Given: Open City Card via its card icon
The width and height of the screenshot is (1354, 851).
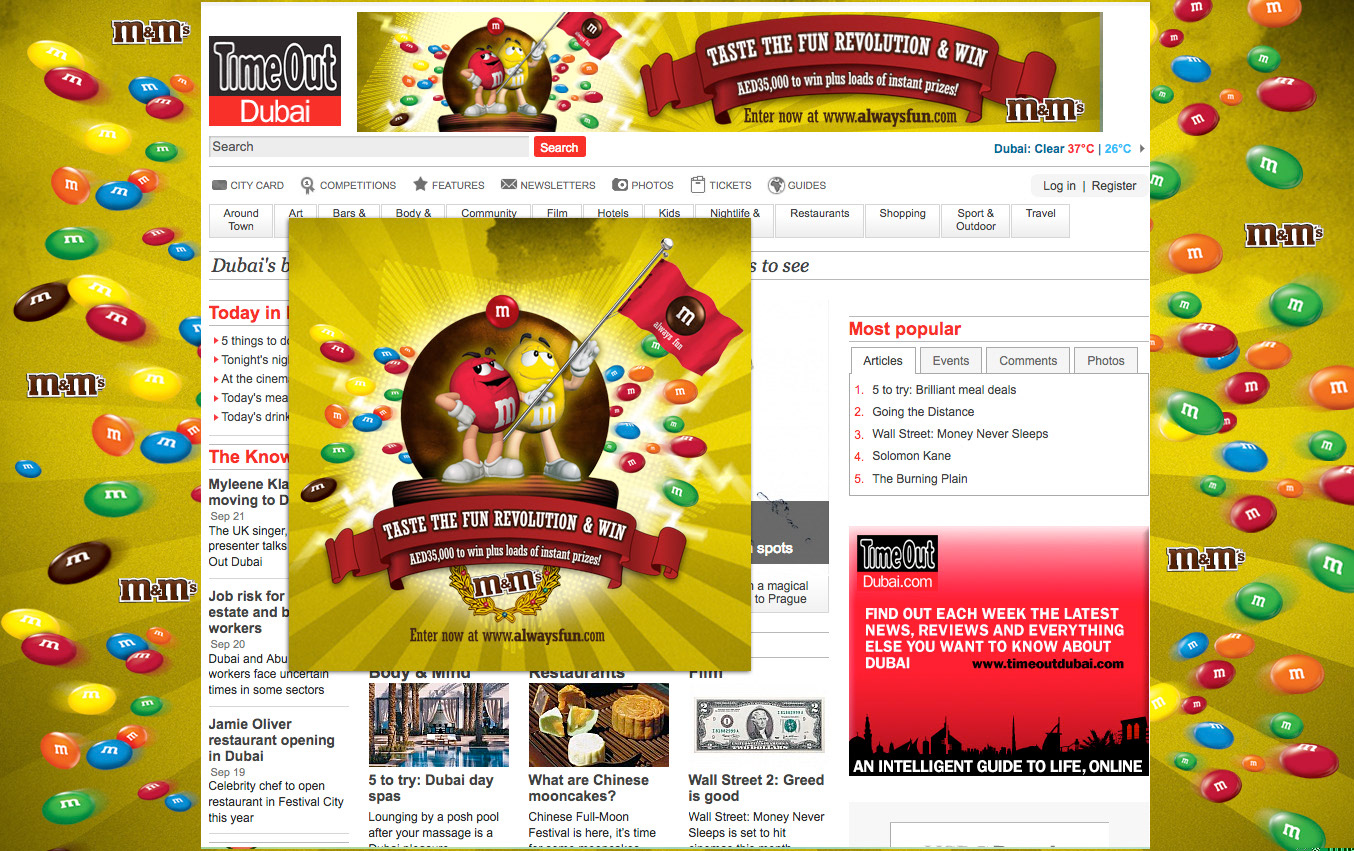Looking at the screenshot, I should pos(219,185).
